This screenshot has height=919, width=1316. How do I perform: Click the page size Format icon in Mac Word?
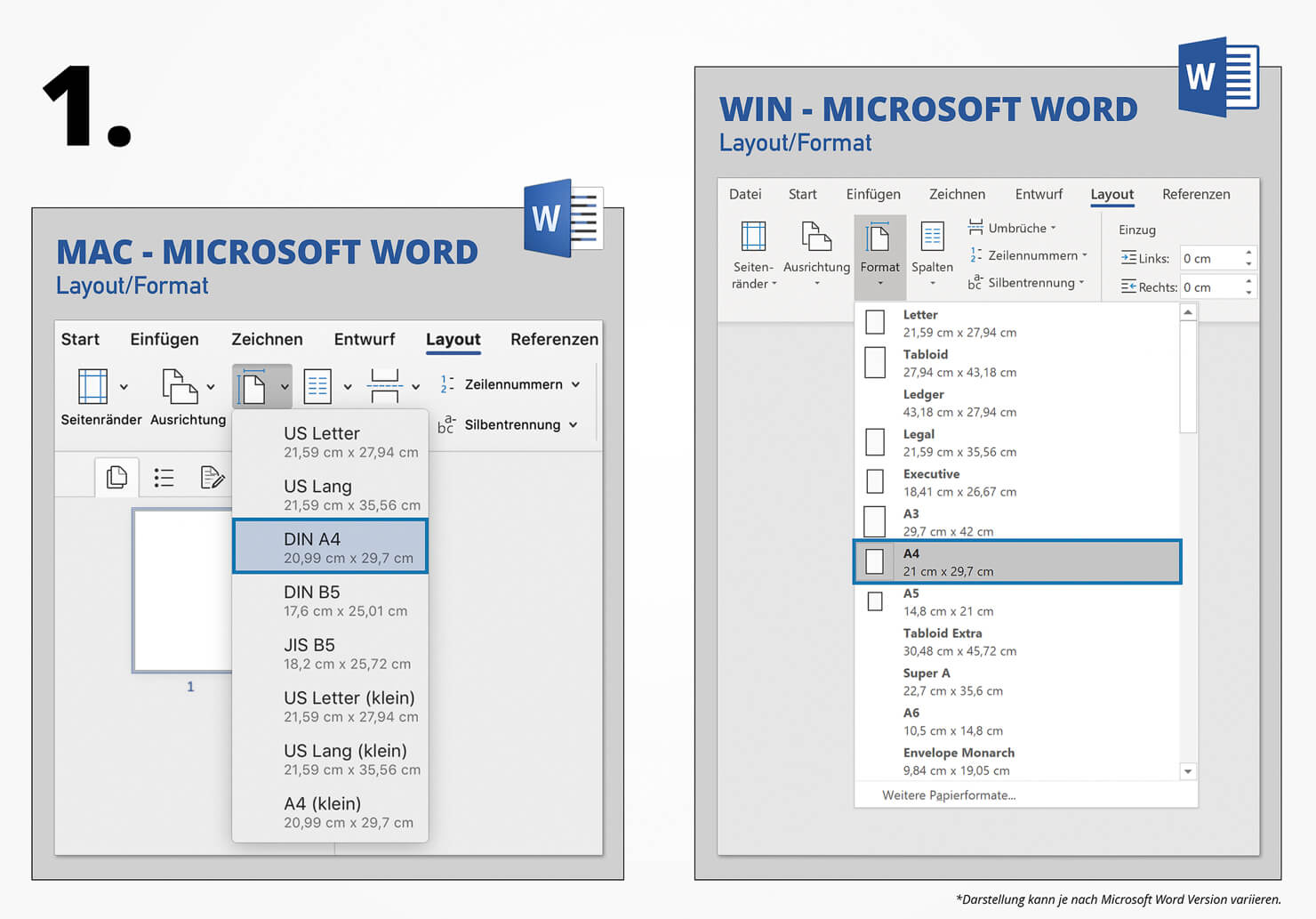pyautogui.click(x=252, y=387)
